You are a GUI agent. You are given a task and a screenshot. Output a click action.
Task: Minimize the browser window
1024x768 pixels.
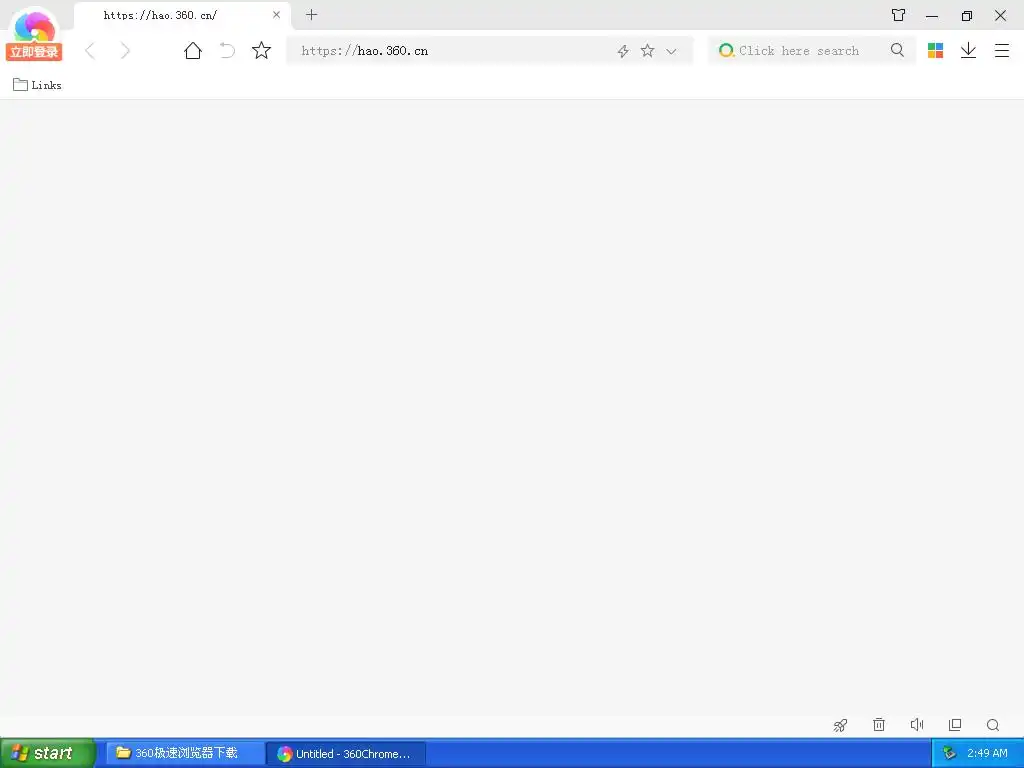[x=932, y=16]
